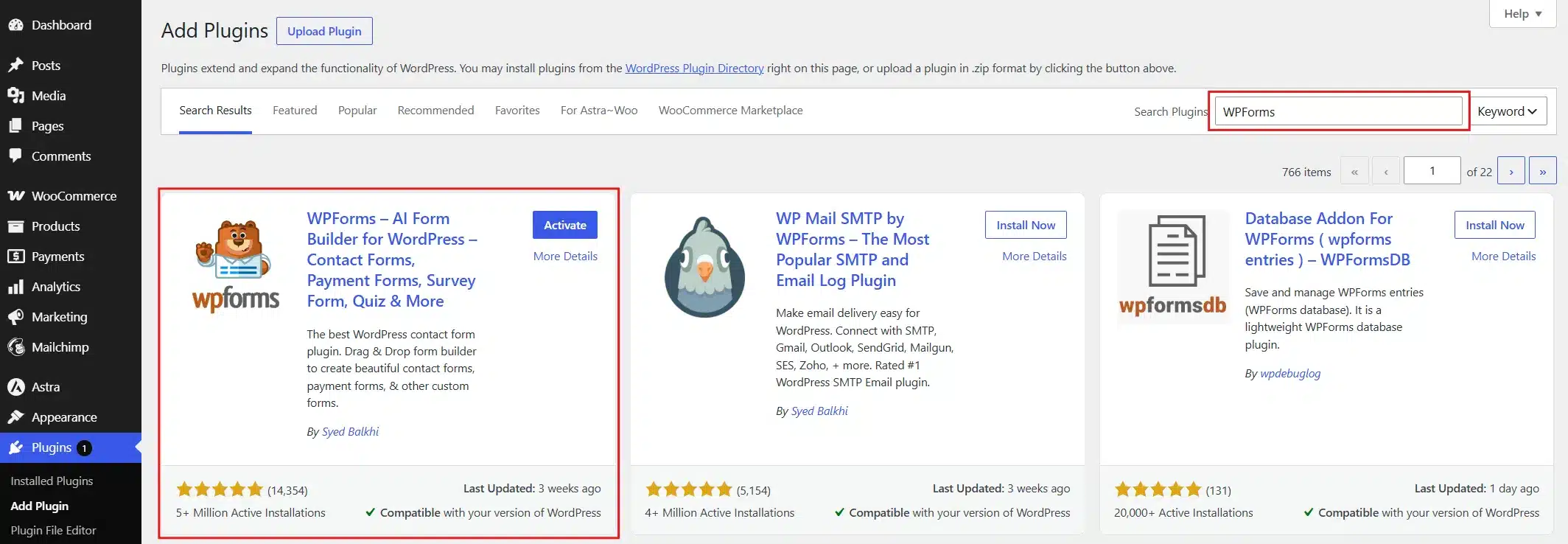Switch to the Popular tab
This screenshot has height=544, width=1568.
357,111
